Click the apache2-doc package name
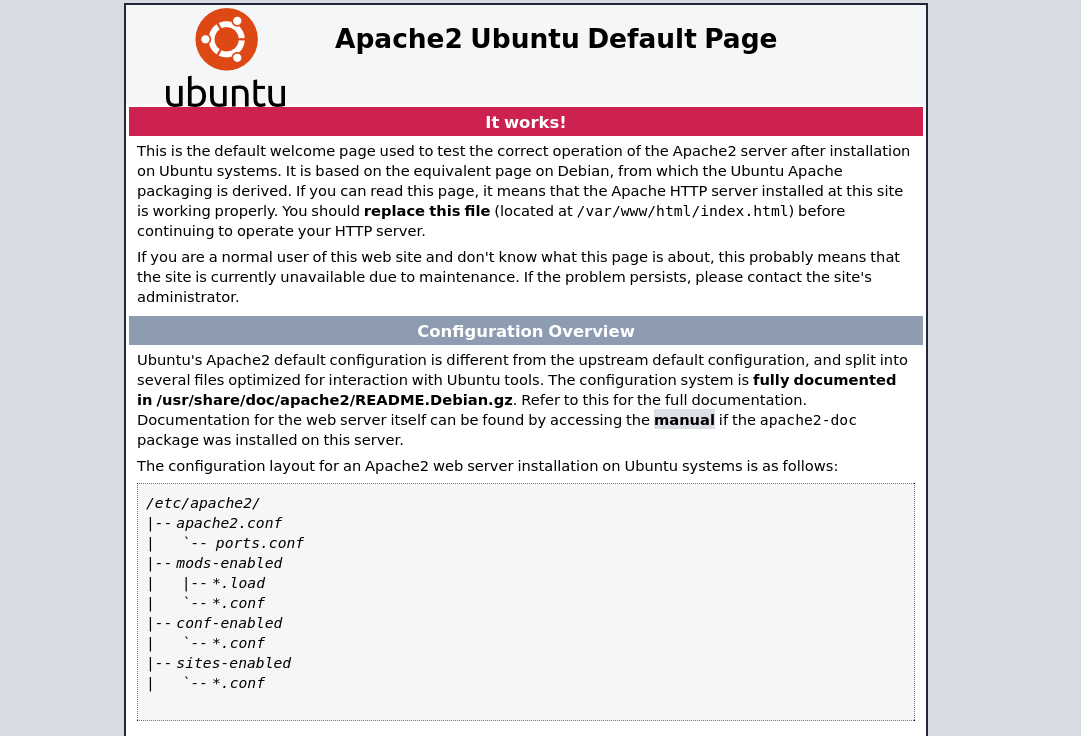The height and width of the screenshot is (736, 1081). pos(808,420)
